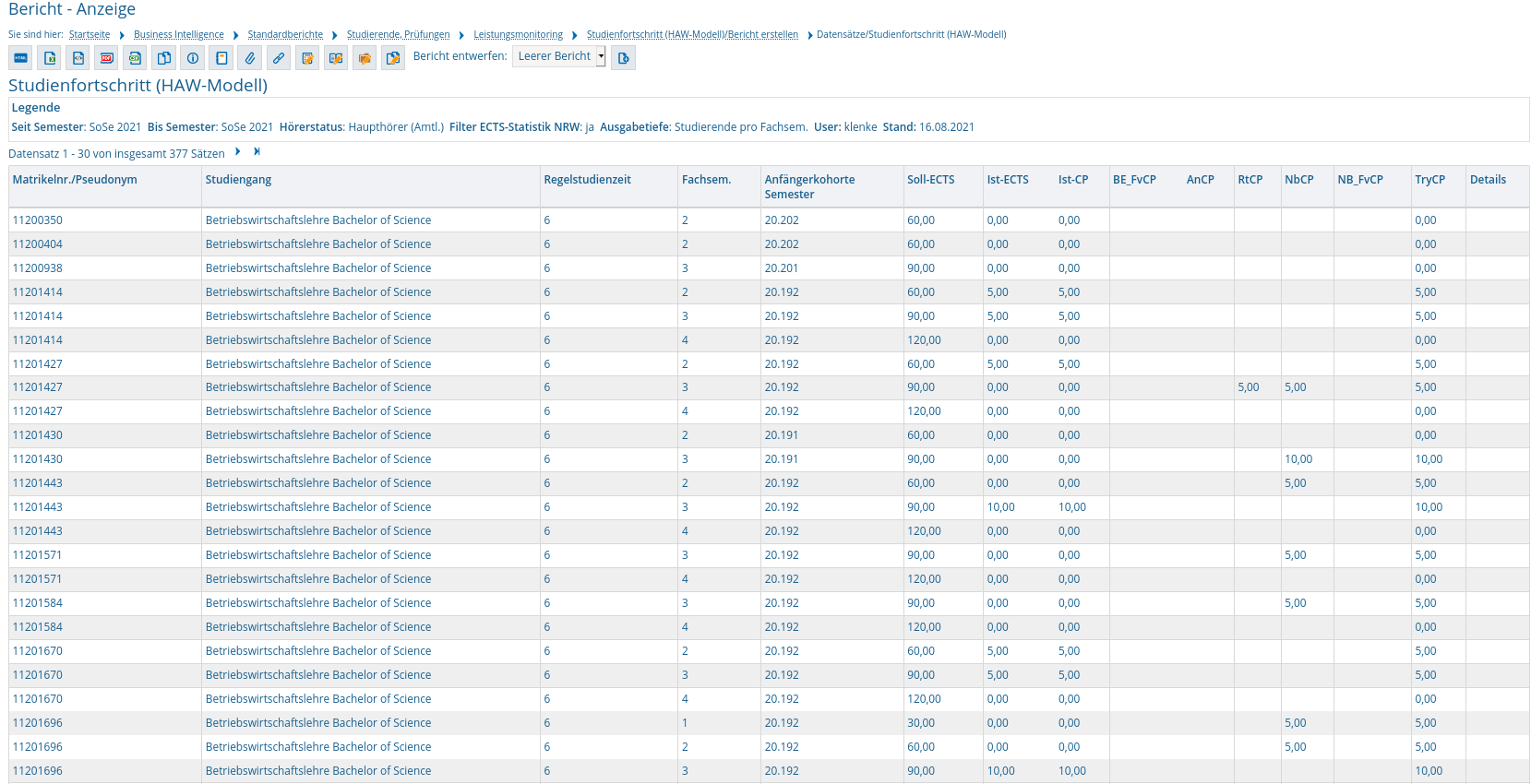
Task: Open the info circle toolbar icon
Action: [192, 58]
